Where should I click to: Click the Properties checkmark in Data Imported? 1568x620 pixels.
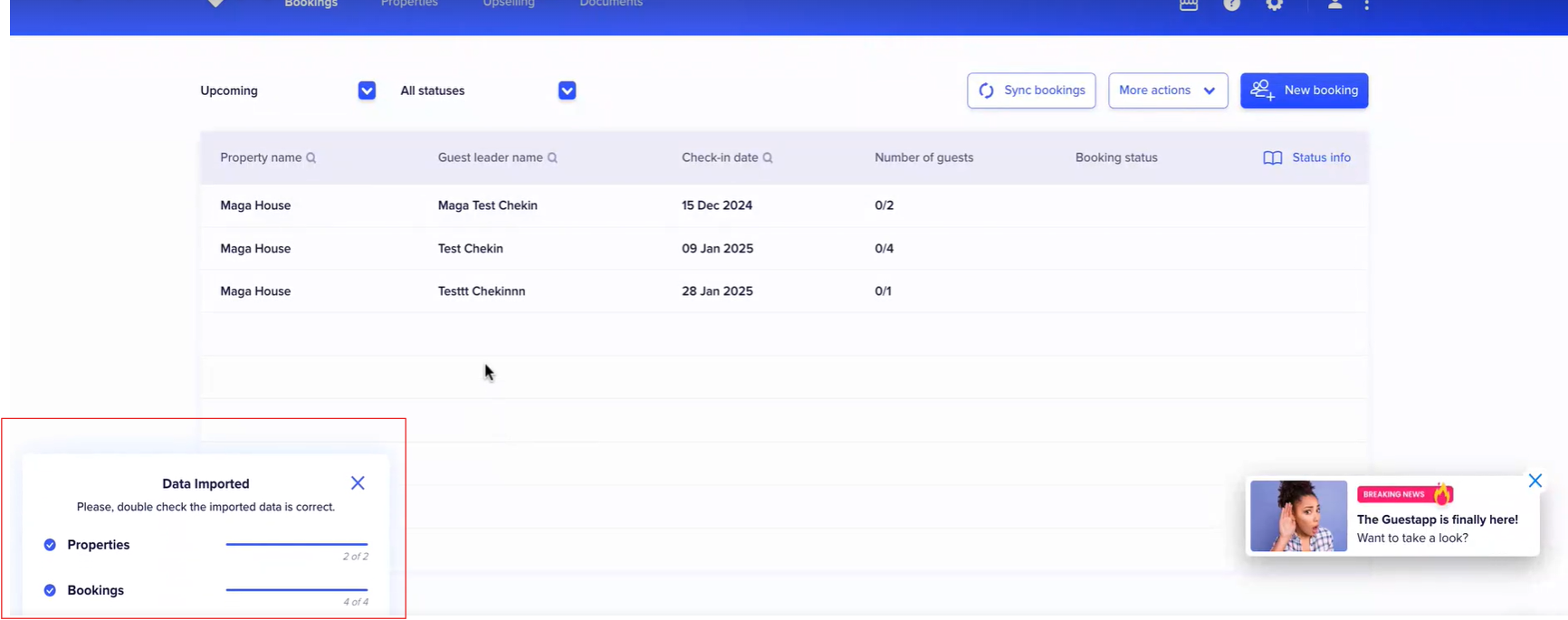tap(50, 545)
